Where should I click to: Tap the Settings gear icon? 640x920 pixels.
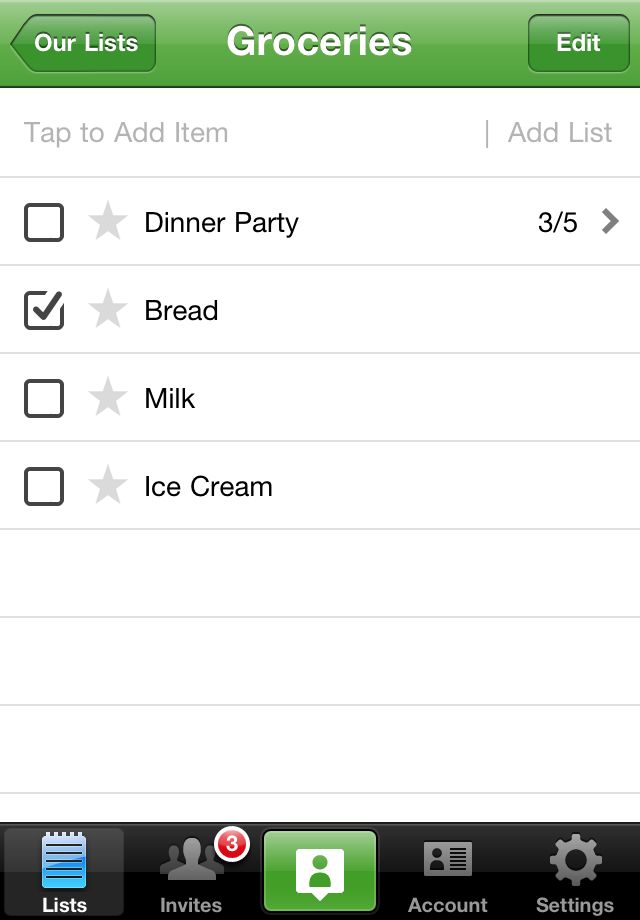(x=575, y=860)
